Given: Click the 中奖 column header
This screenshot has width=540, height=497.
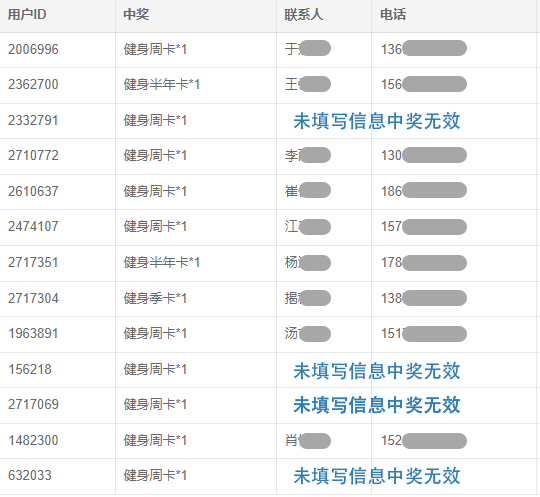Looking at the screenshot, I should click(x=136, y=14).
